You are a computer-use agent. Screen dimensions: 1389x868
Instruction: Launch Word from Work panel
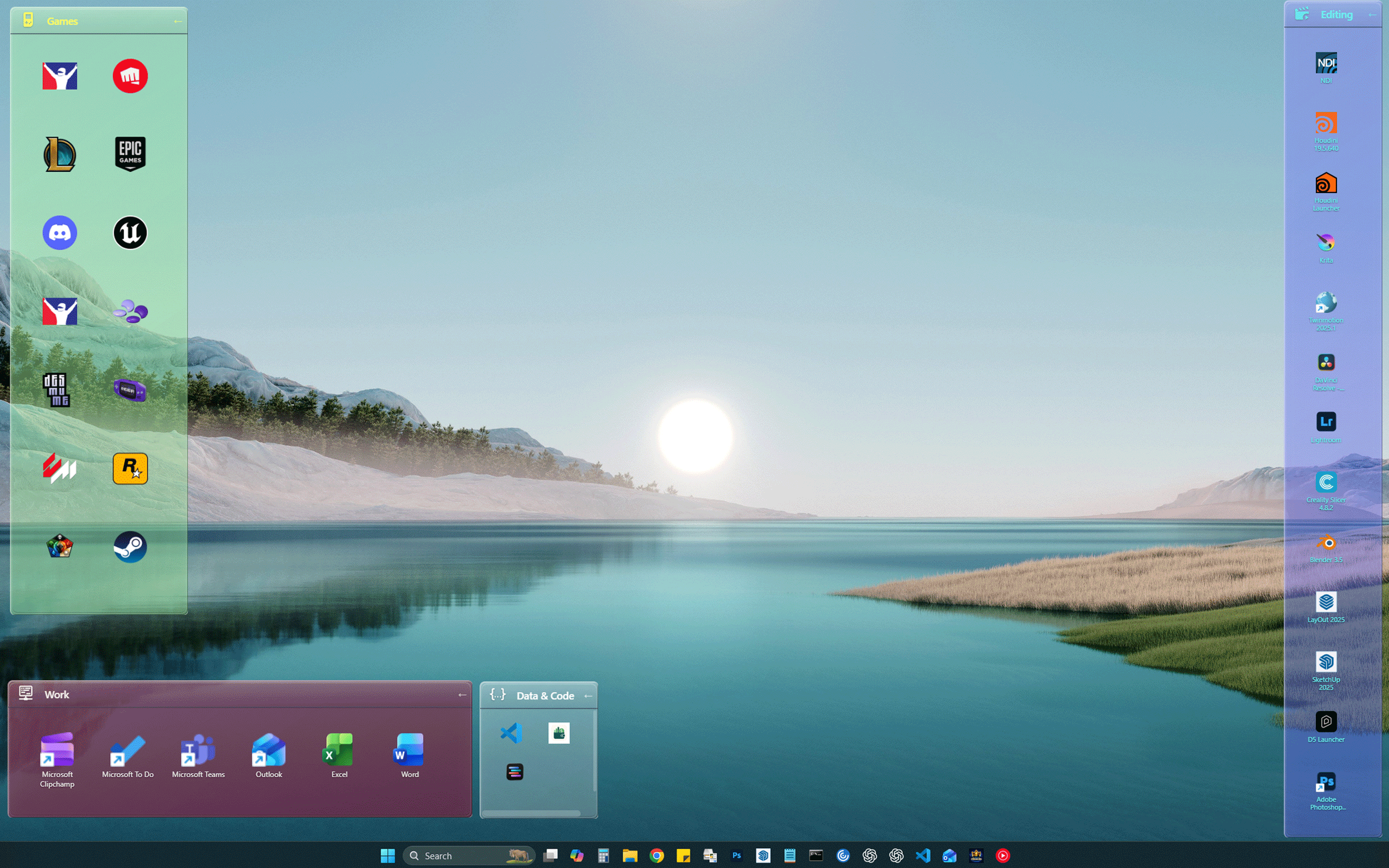coord(410,756)
